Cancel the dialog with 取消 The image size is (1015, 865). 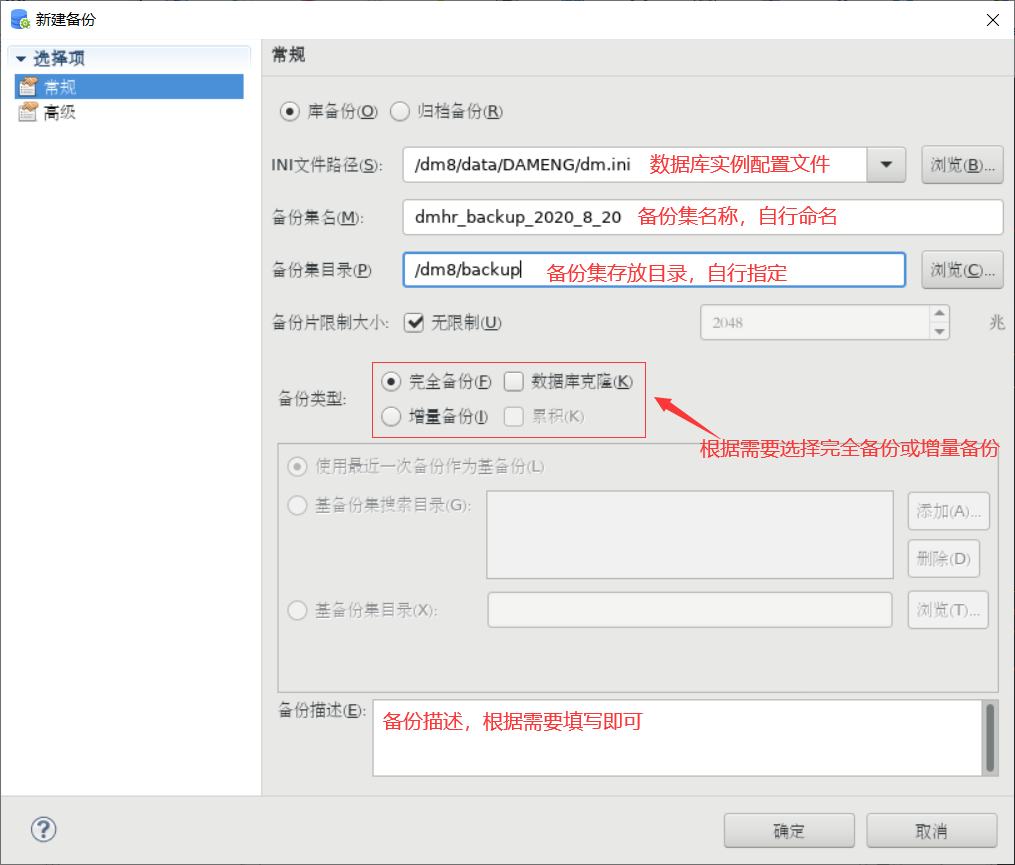tap(931, 831)
